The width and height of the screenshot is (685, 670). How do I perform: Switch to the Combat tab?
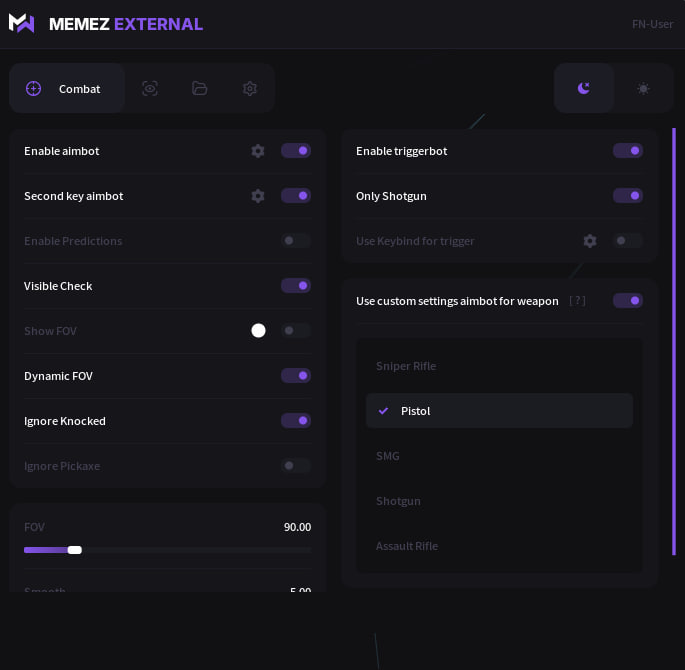[67, 88]
